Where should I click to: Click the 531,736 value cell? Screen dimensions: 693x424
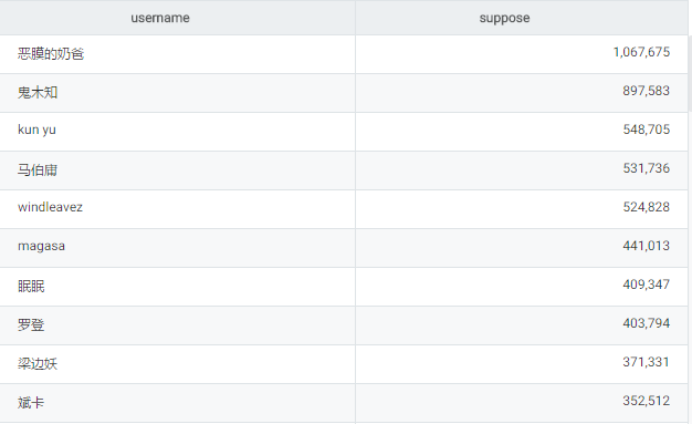point(646,170)
